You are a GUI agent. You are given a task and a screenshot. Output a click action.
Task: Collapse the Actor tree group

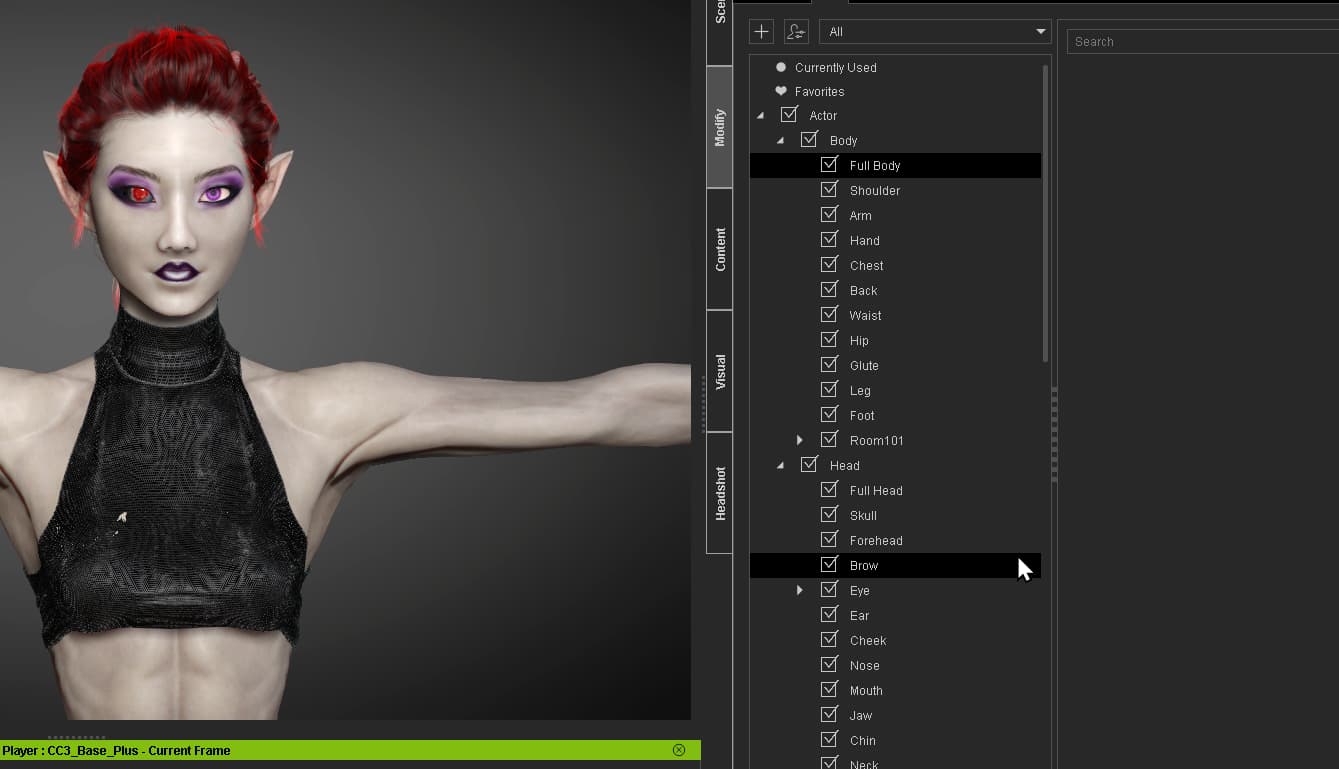[x=760, y=115]
